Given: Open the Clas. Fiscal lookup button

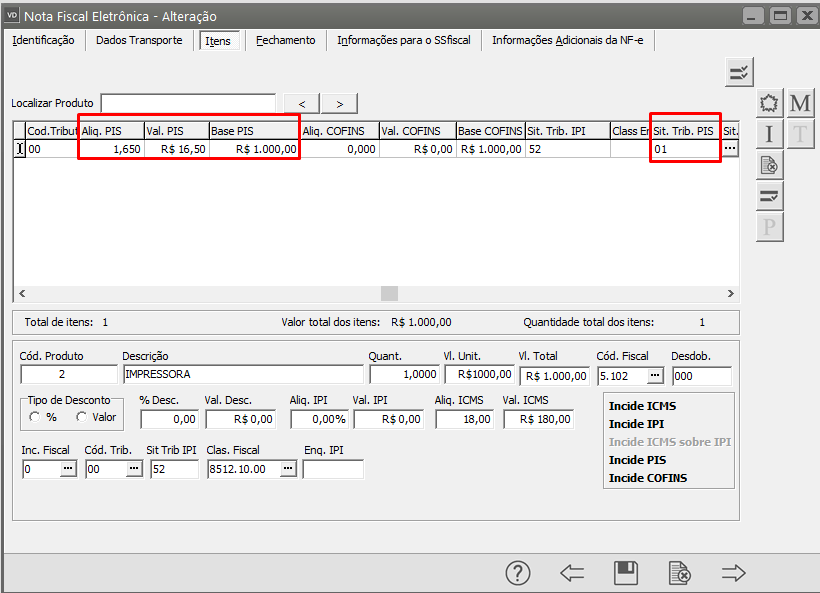Looking at the screenshot, I should pyautogui.click(x=287, y=469).
